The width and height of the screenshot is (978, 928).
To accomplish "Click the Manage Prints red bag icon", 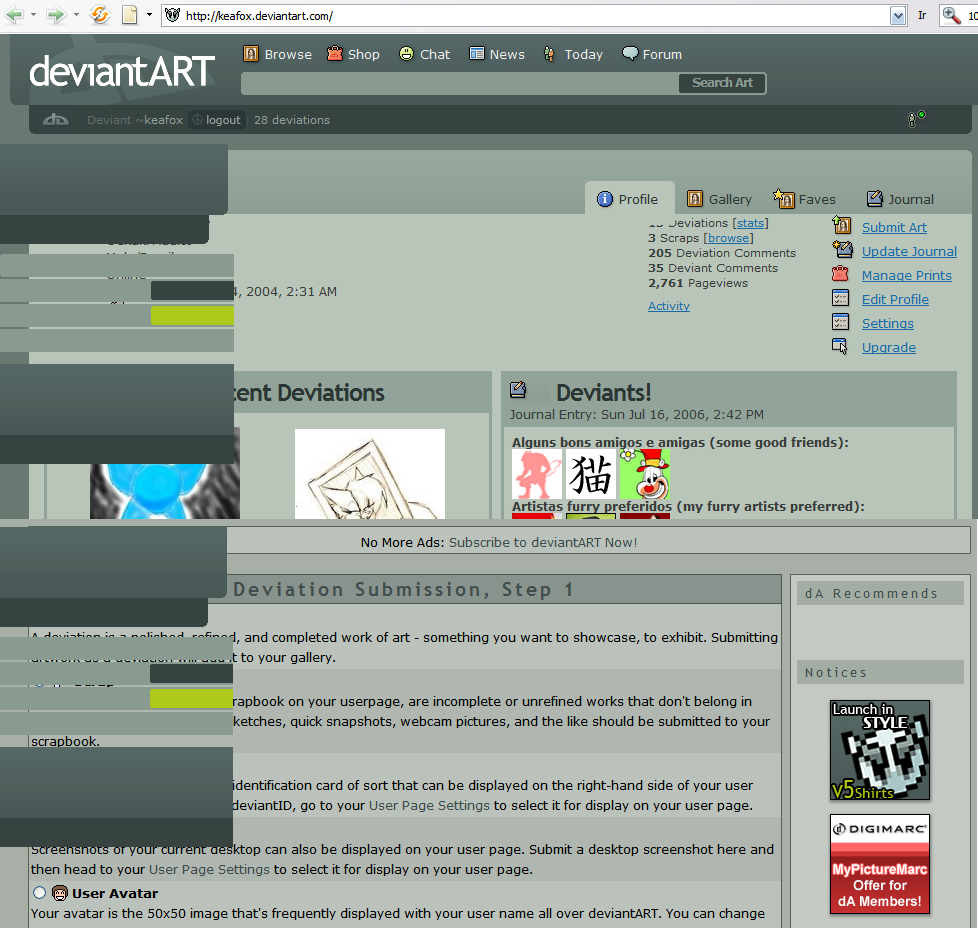I will coord(840,274).
